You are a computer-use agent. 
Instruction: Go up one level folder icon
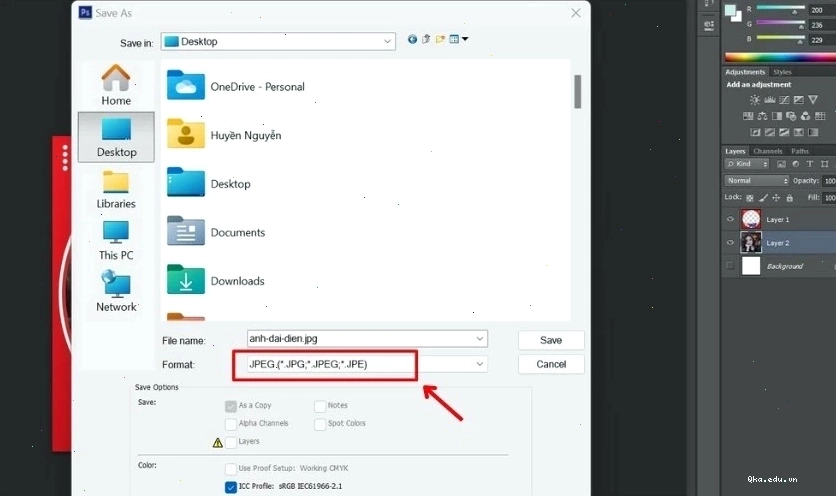tap(426, 39)
